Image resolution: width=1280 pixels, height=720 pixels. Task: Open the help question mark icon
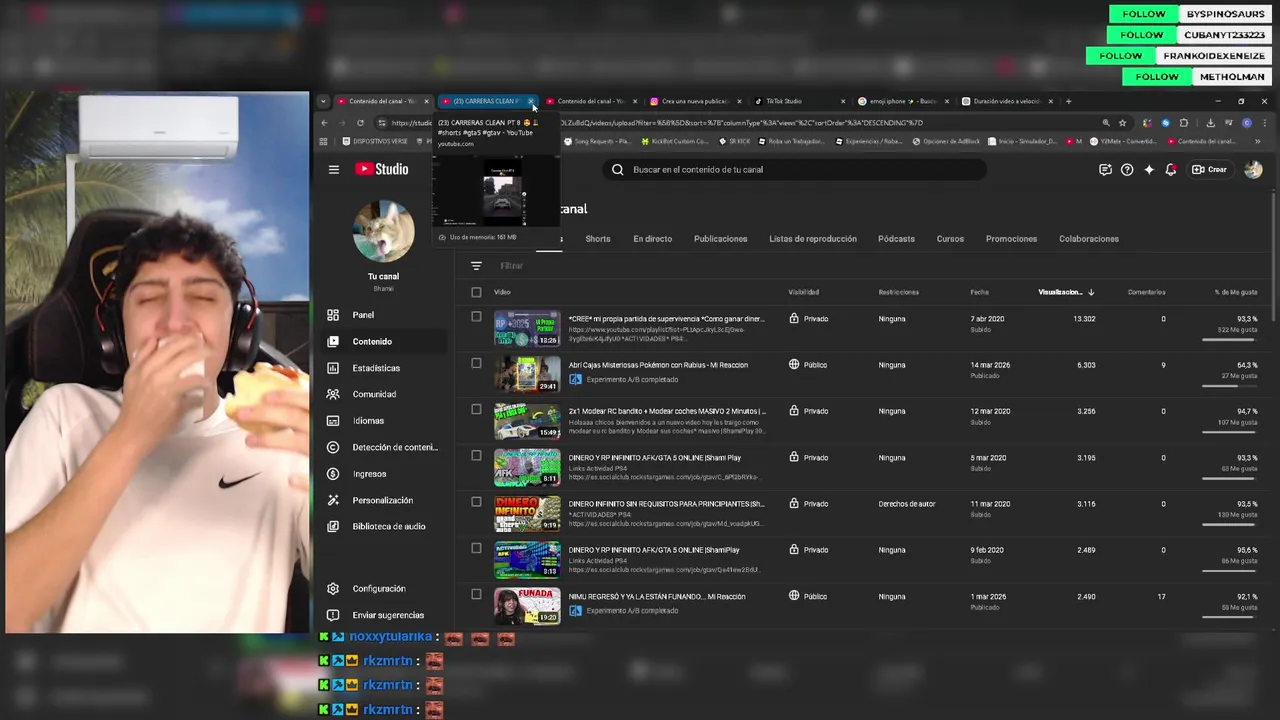[x=1127, y=169]
